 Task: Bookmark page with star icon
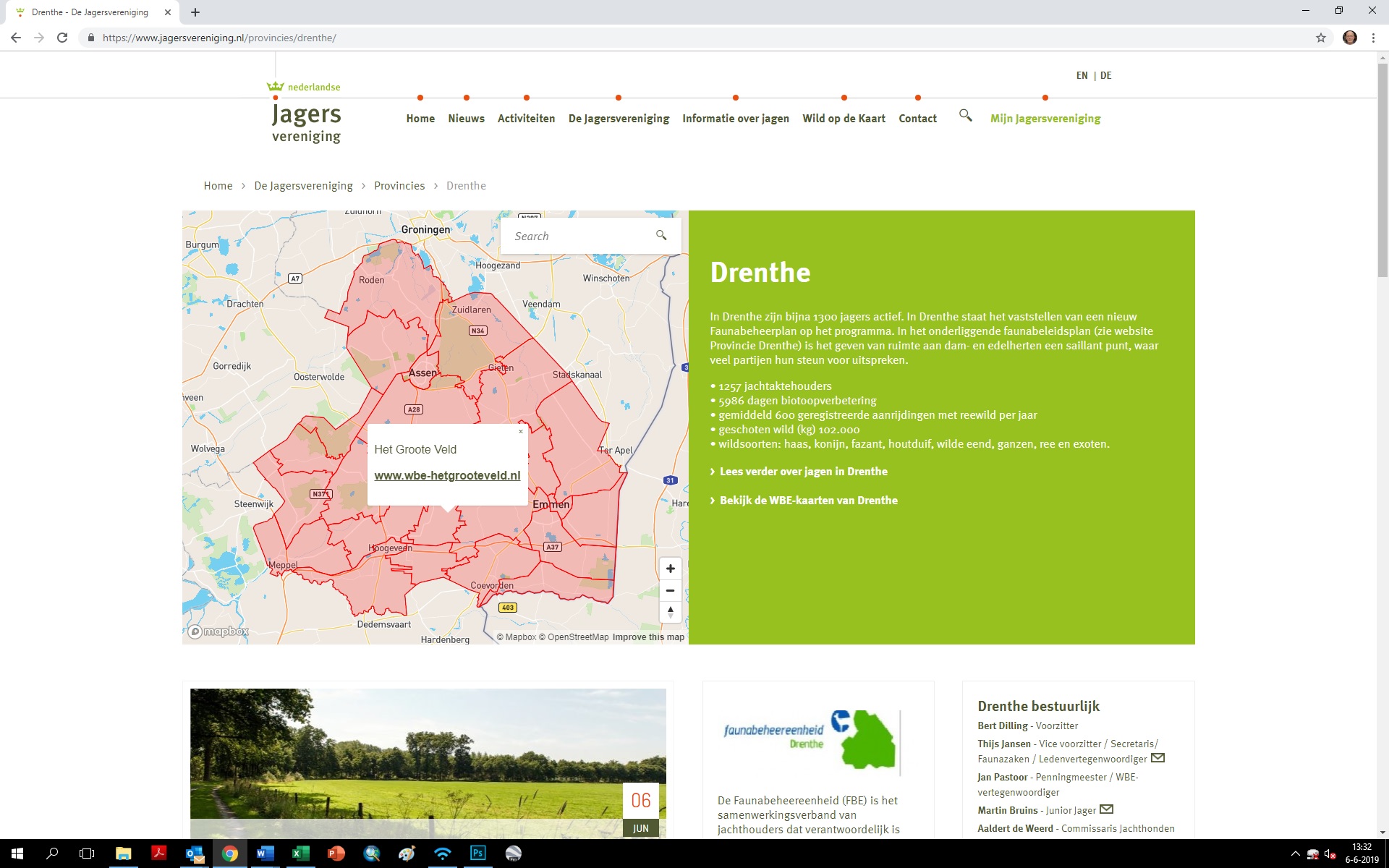click(1320, 38)
